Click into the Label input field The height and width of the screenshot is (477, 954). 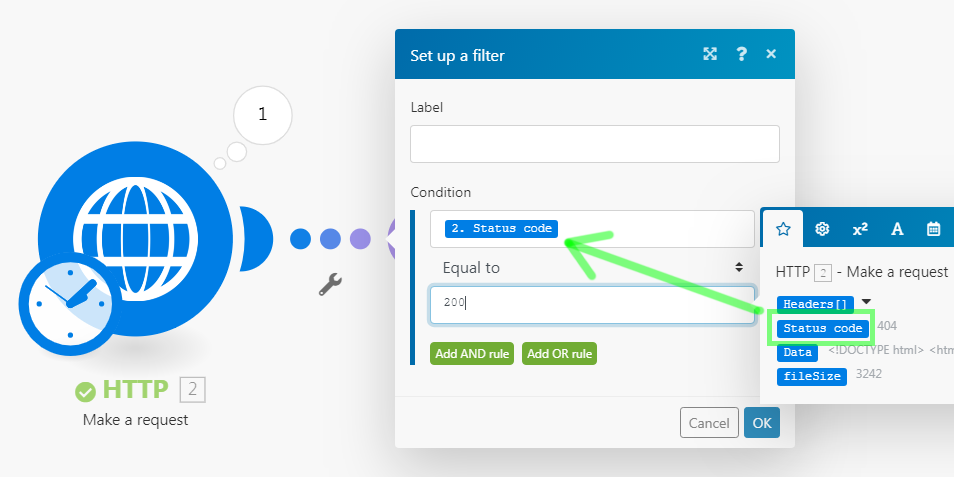coord(594,144)
